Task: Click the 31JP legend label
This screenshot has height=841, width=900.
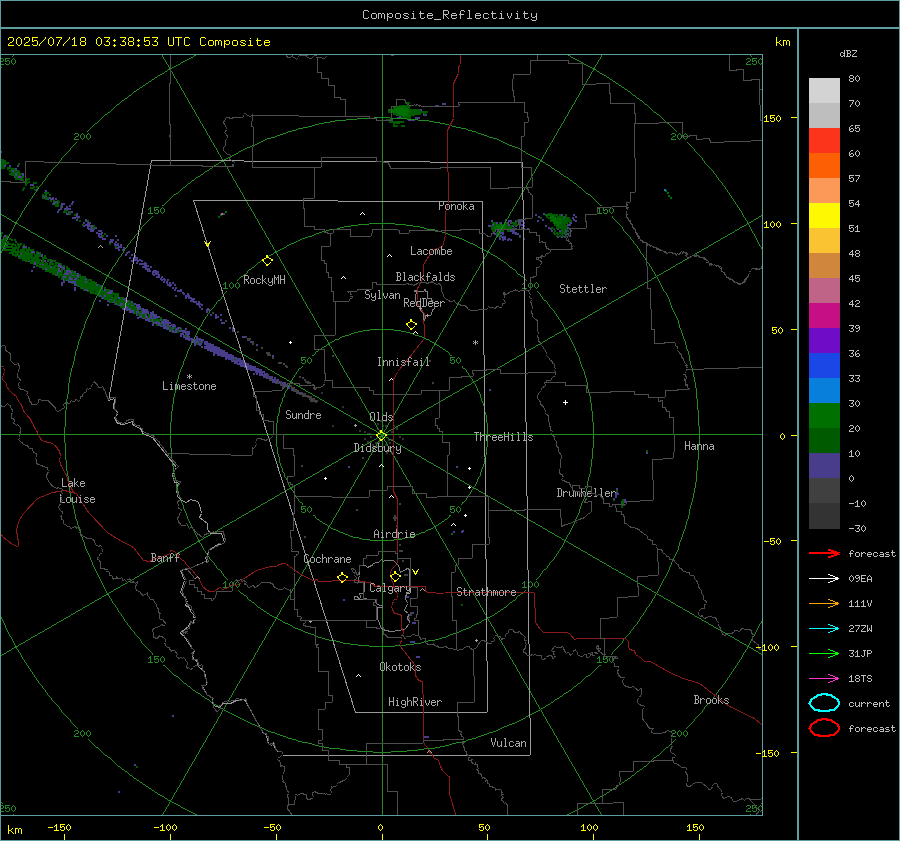Action: pyautogui.click(x=860, y=653)
